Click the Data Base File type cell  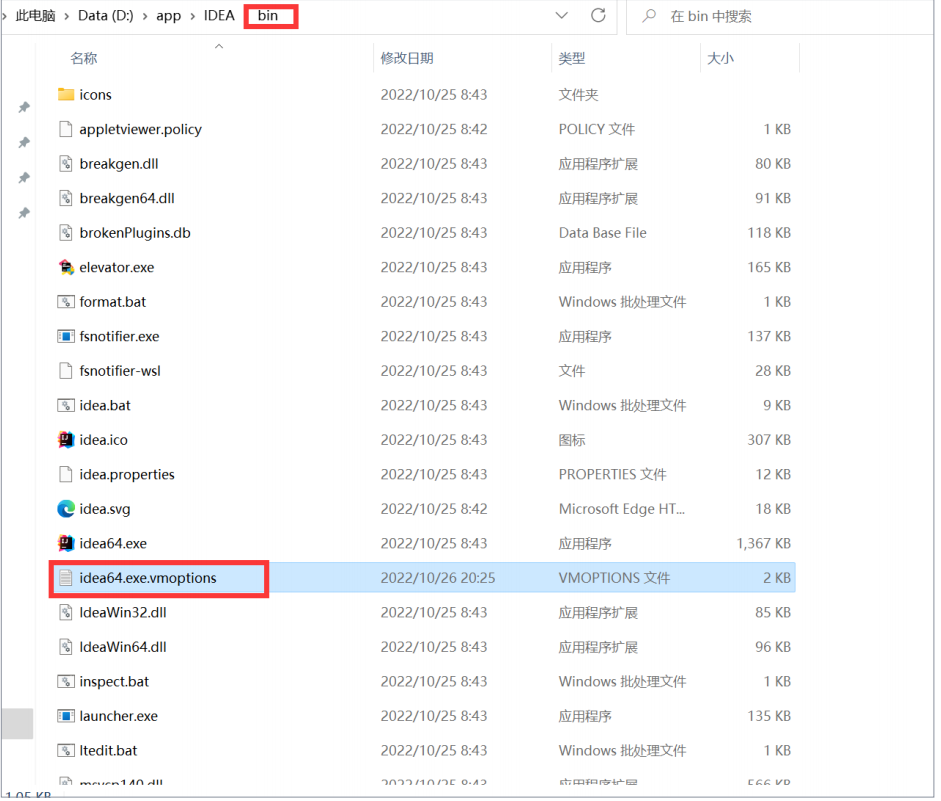click(603, 233)
